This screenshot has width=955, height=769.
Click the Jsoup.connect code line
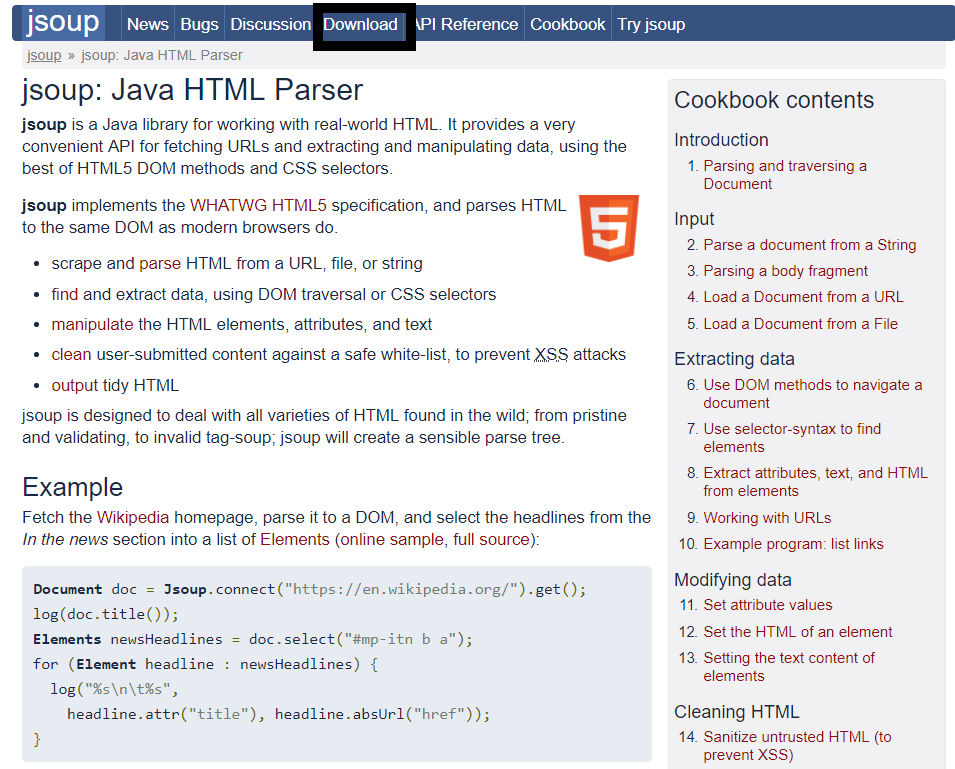(309, 589)
